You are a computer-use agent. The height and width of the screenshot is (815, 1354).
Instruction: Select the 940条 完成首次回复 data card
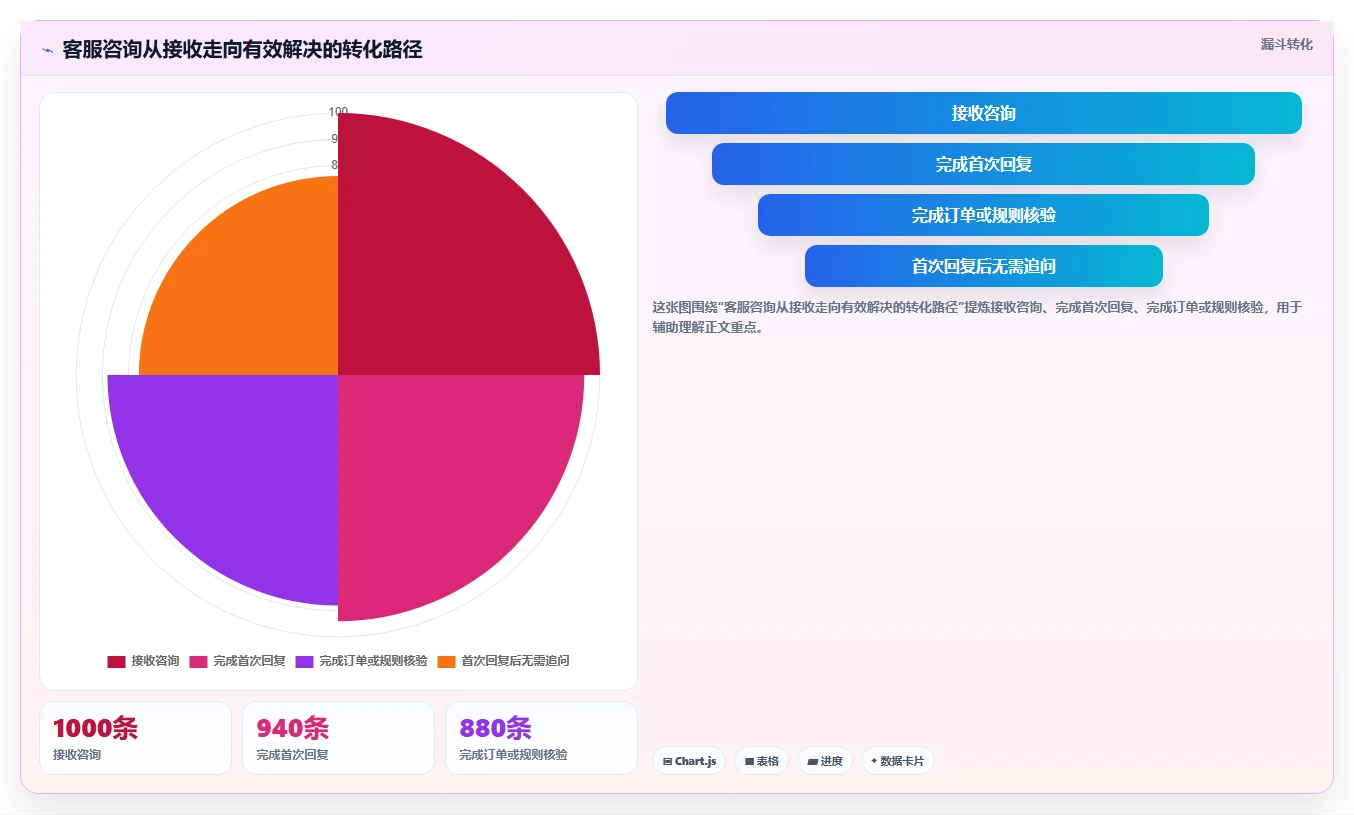[x=338, y=738]
